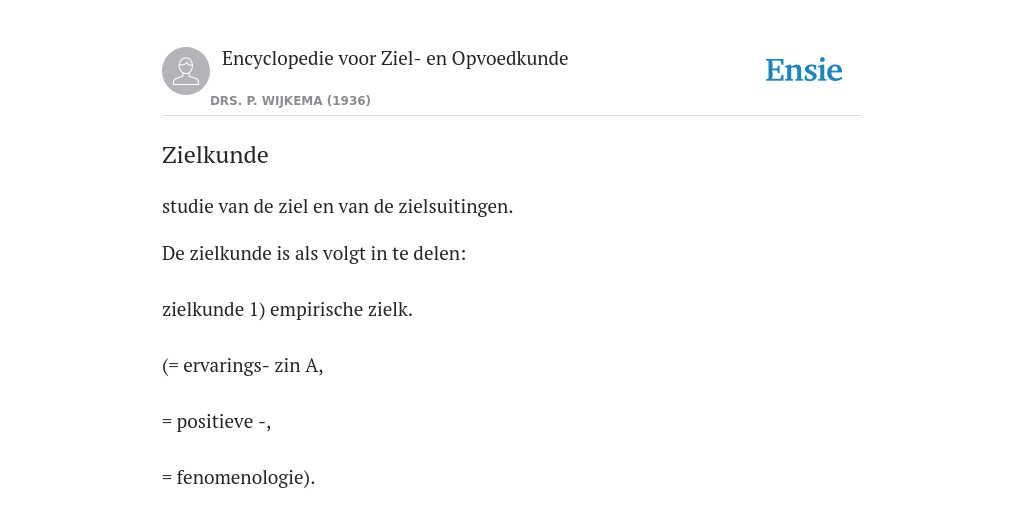Click the Zielkunde heading
The width and height of the screenshot is (1024, 512).
[215, 155]
